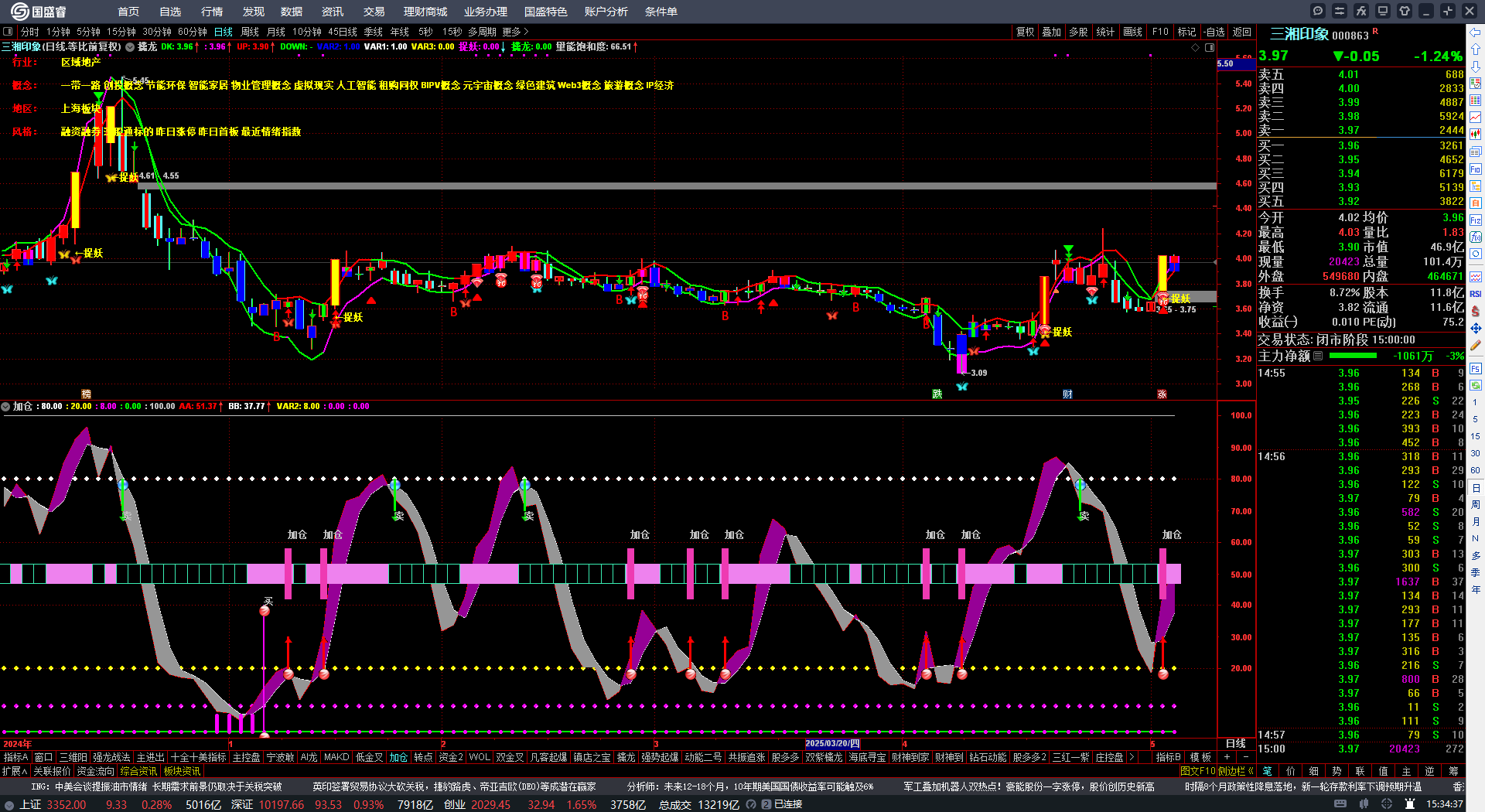Show more indicator tabs arrow after 庄控盘

tap(1132, 757)
